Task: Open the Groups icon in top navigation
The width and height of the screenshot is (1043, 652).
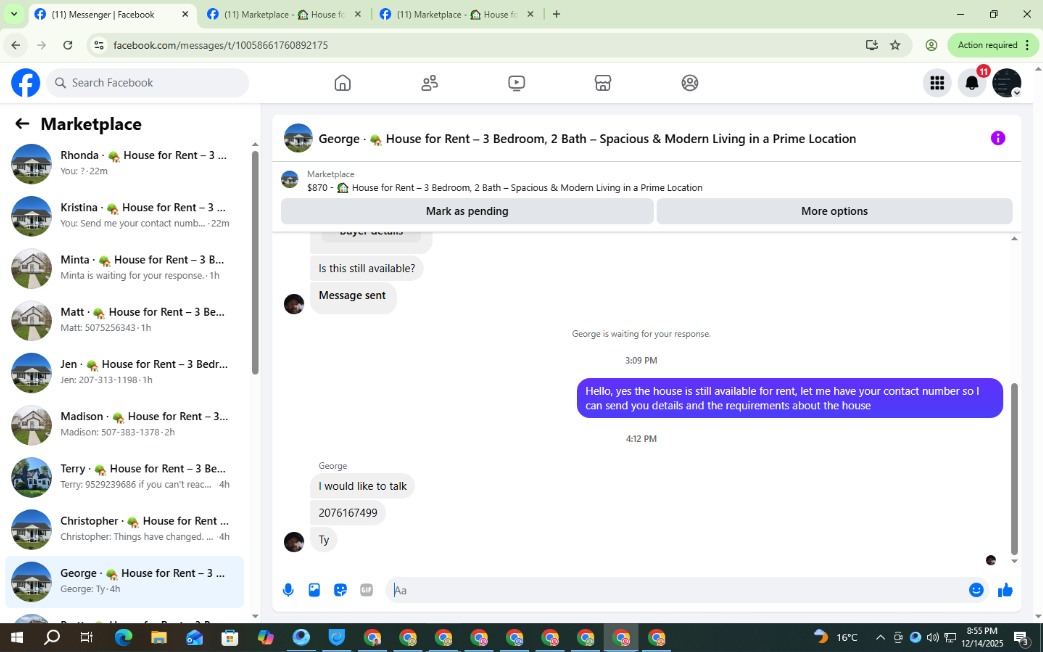Action: point(690,83)
